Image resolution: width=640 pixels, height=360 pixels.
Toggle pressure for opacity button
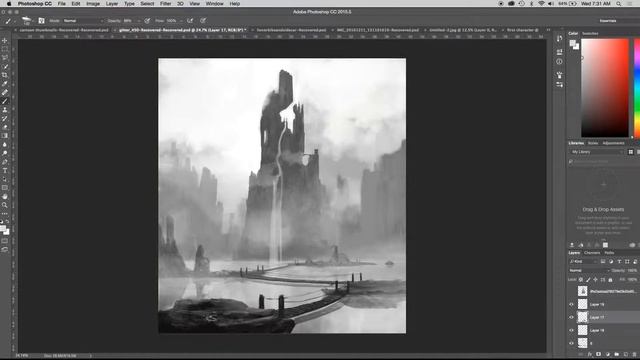pyautogui.click(x=147, y=20)
